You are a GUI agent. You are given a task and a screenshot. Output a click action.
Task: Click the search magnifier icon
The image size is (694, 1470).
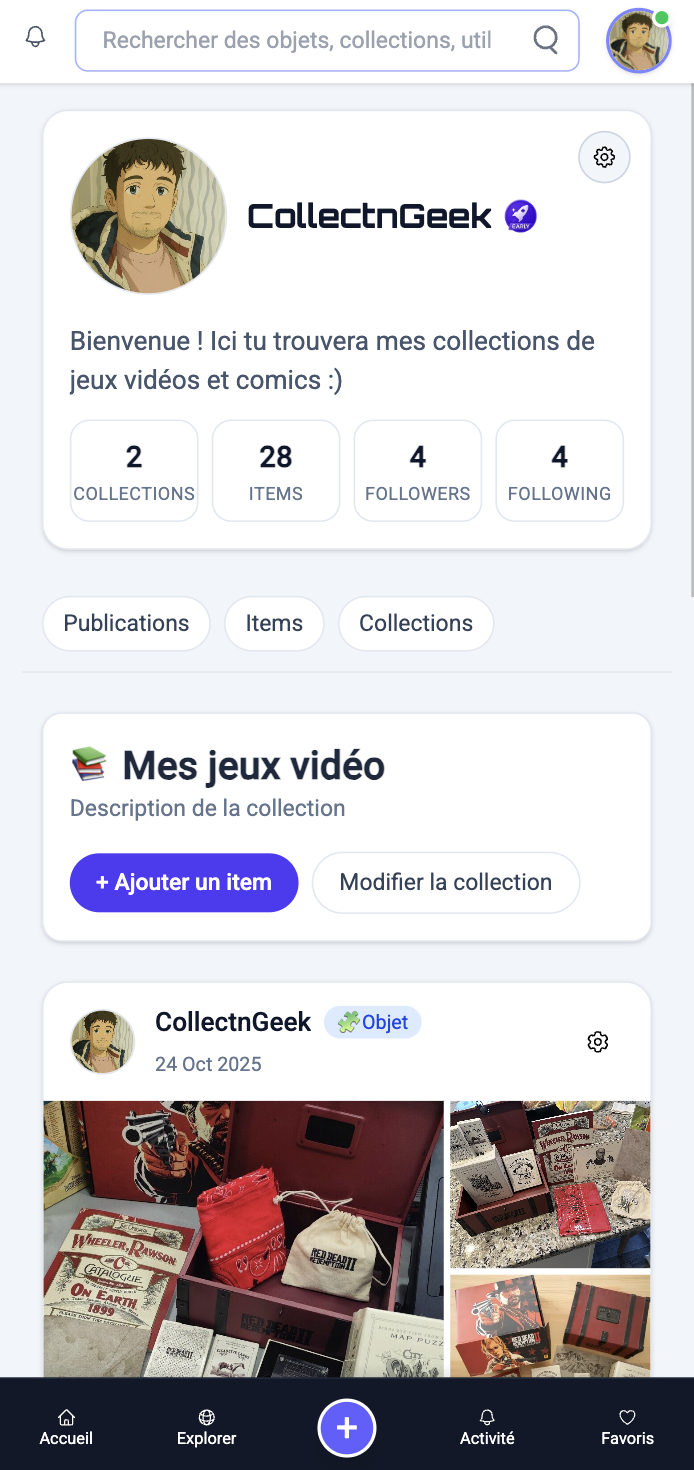click(x=546, y=40)
